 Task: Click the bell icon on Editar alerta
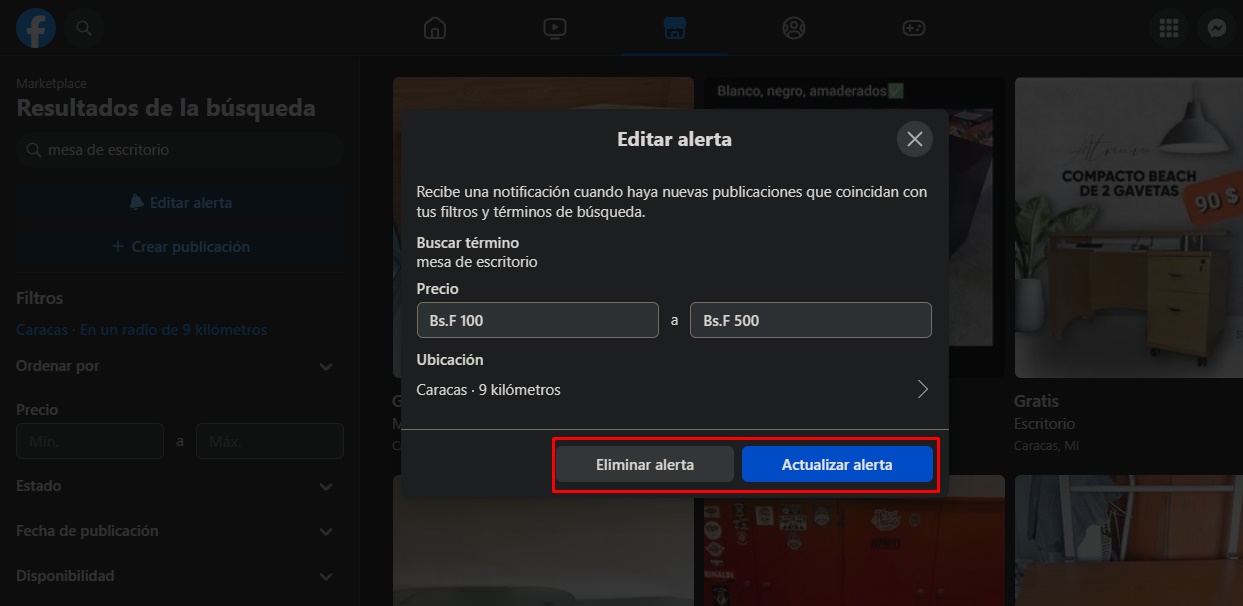(x=137, y=202)
